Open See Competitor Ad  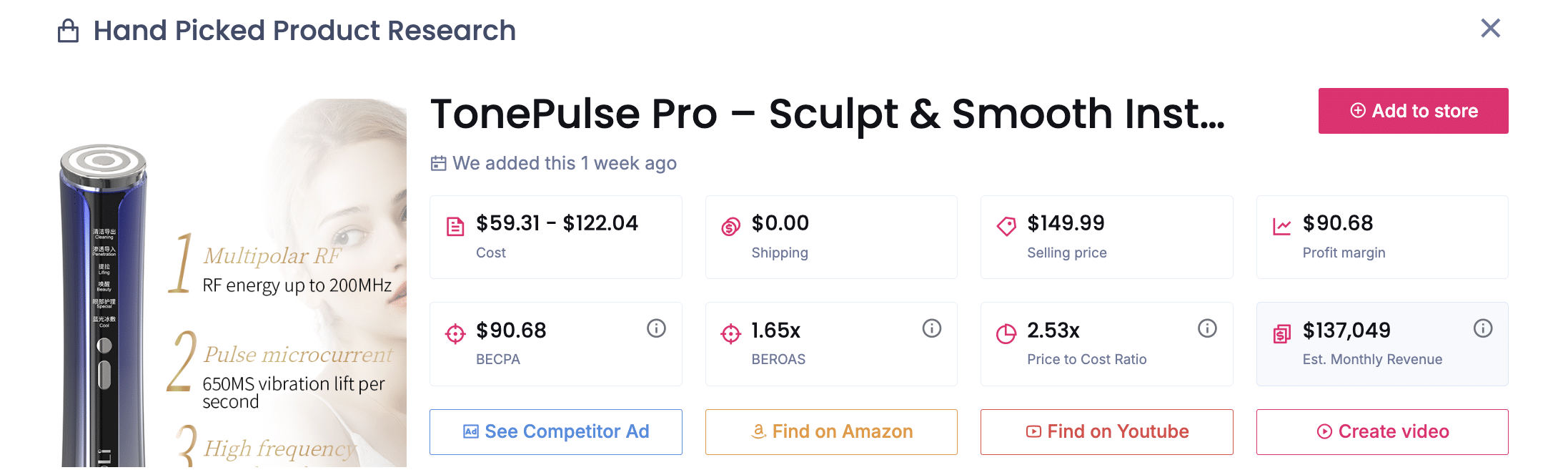[x=555, y=431]
